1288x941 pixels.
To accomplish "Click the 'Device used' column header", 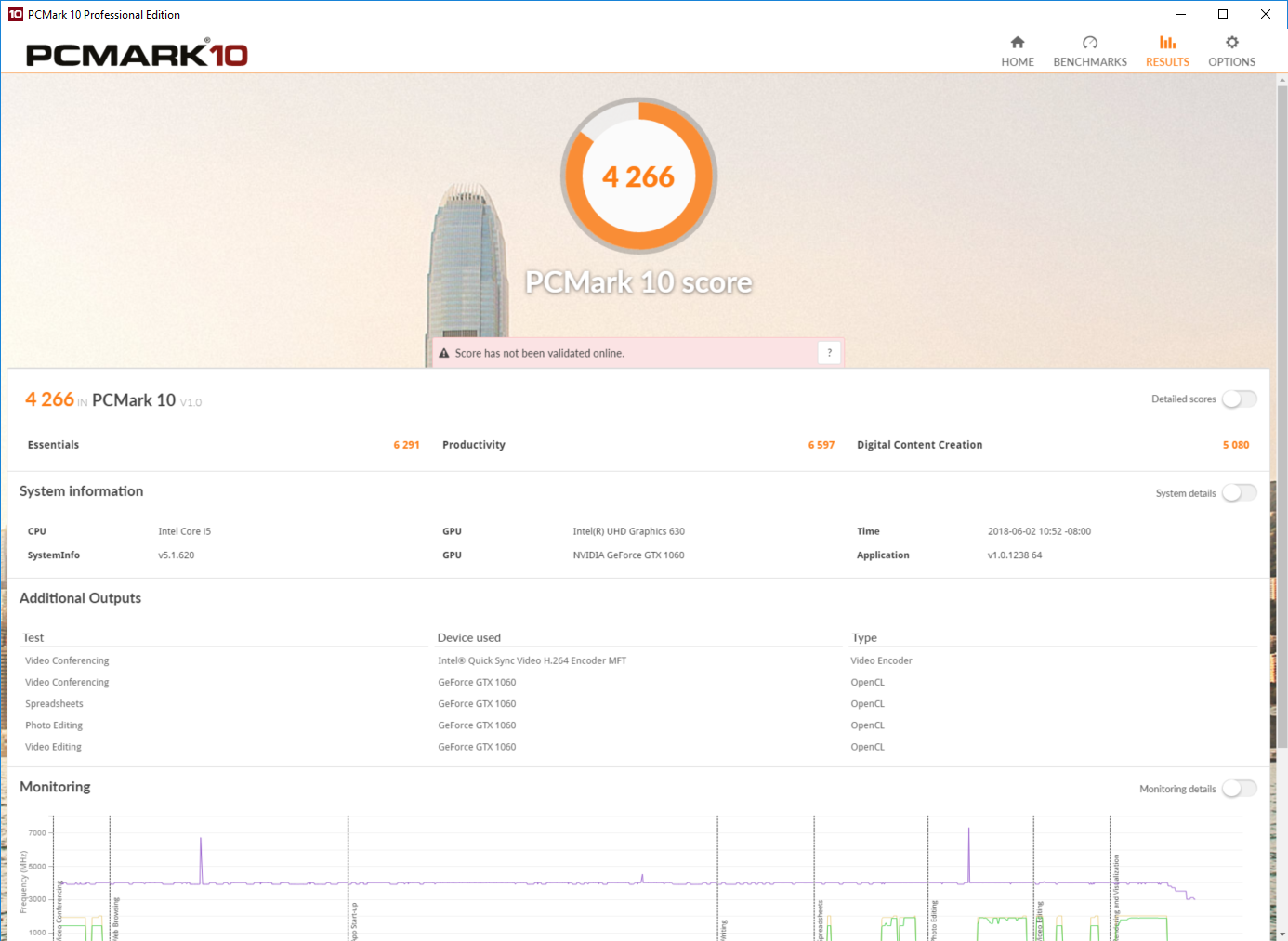I will pyautogui.click(x=468, y=637).
